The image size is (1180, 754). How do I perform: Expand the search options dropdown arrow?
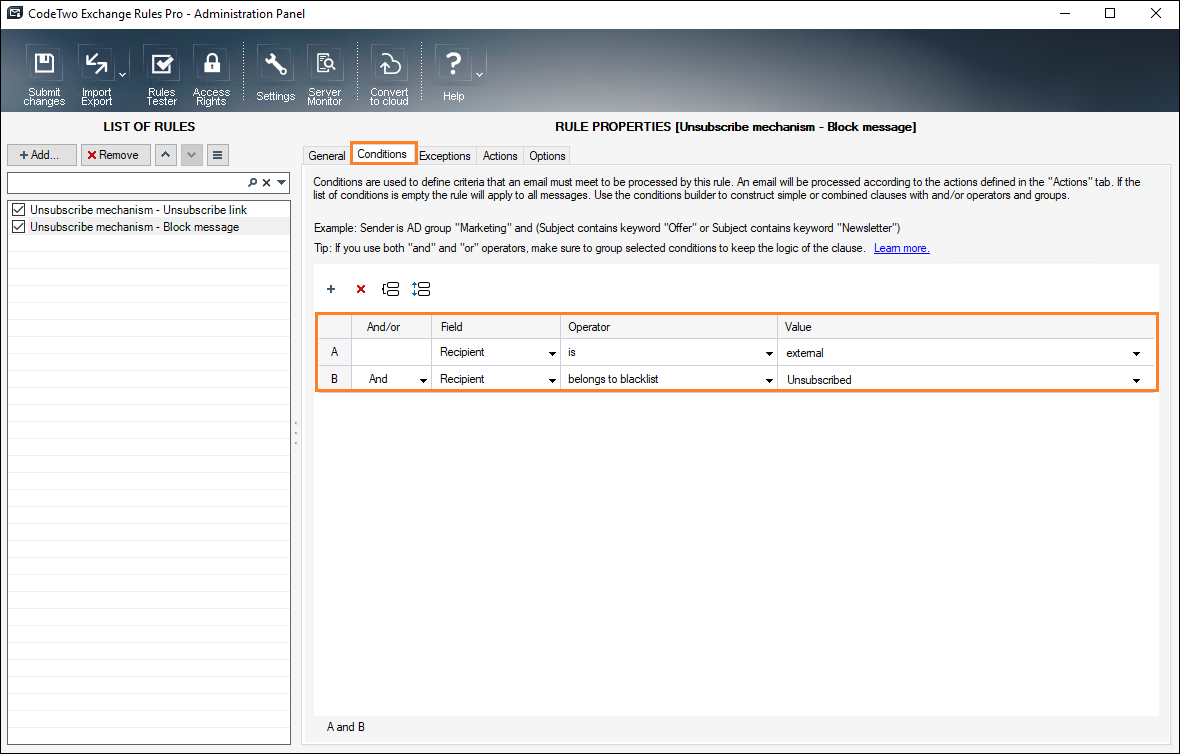click(x=281, y=183)
